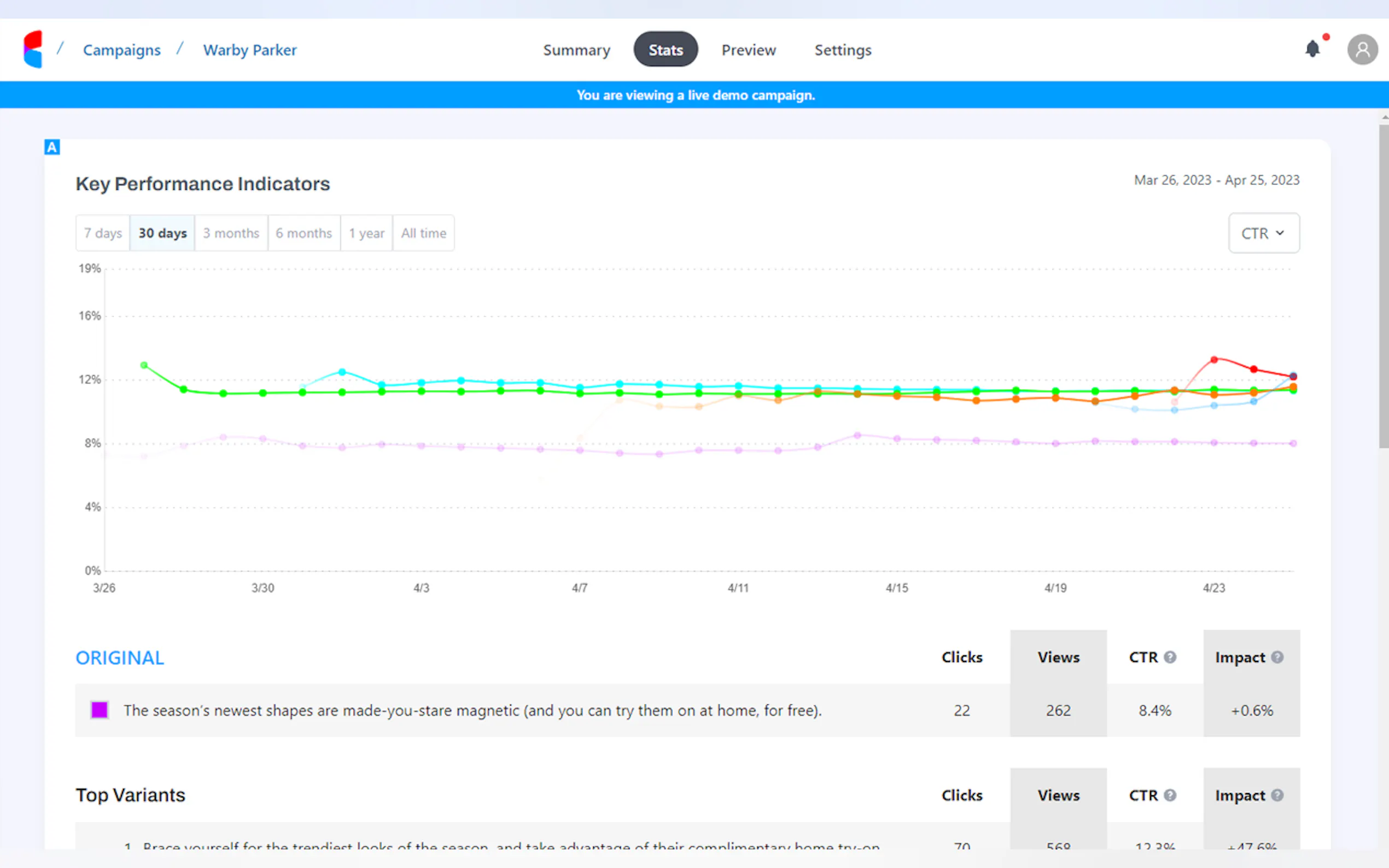Open the CTR help tooltip in the Original table

tap(1171, 658)
